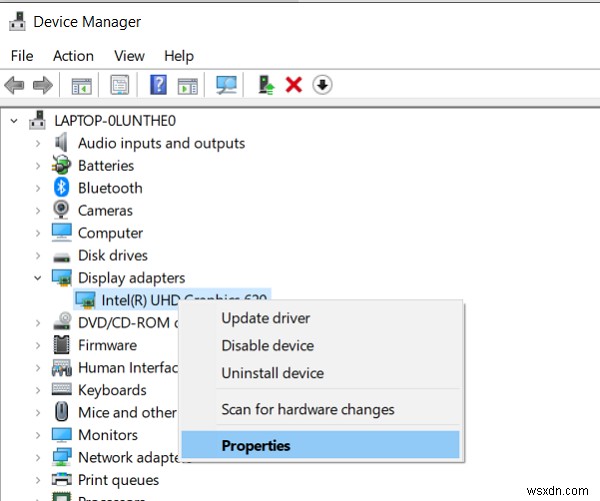Select the Monitors tree label
This screenshot has height=501, width=600.
click(108, 435)
